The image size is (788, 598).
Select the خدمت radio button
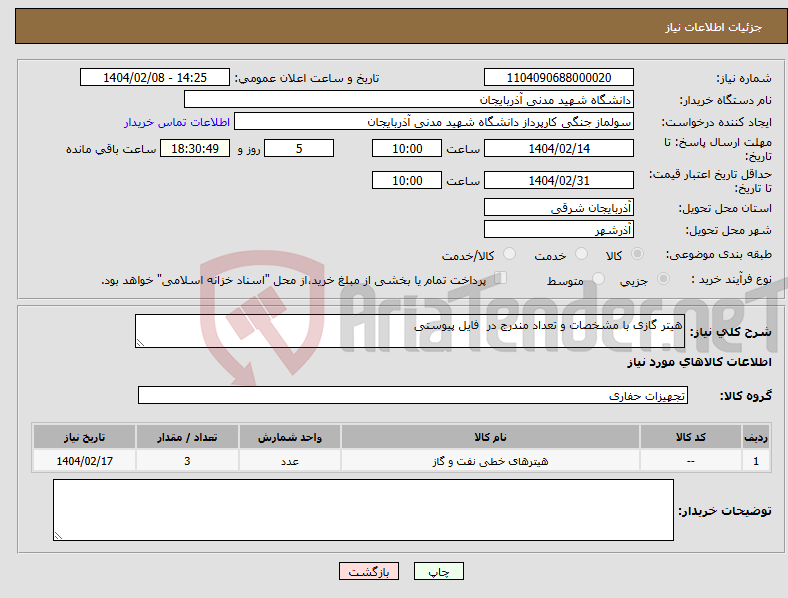pos(581,254)
